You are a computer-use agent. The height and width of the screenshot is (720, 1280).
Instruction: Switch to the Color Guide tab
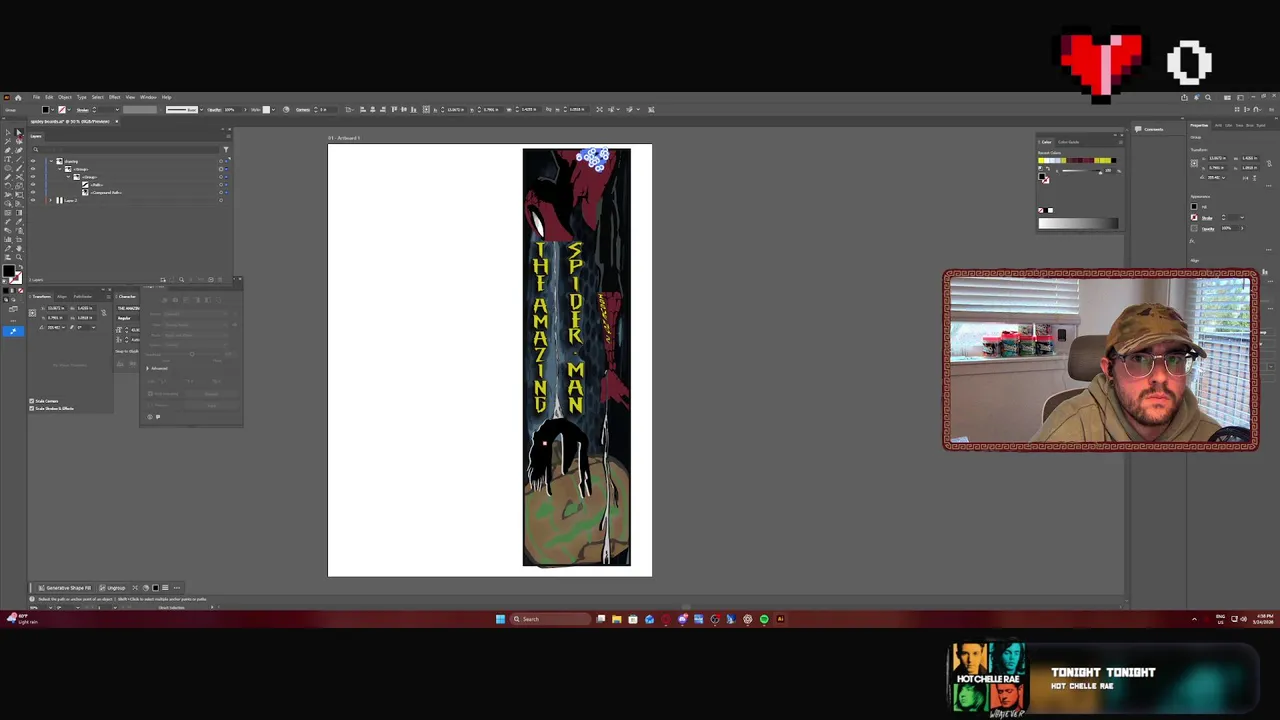tap(1068, 142)
